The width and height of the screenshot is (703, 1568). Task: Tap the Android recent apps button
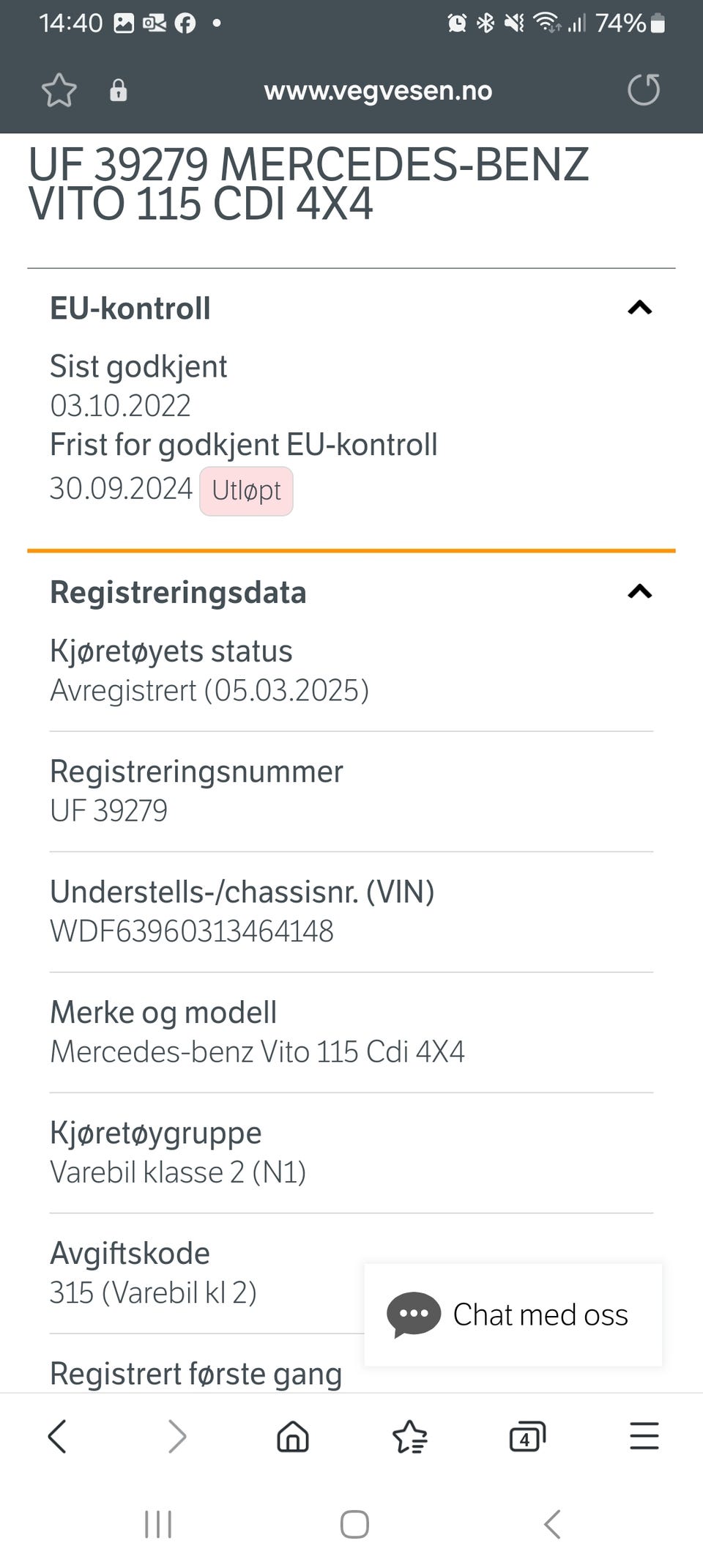158,1524
